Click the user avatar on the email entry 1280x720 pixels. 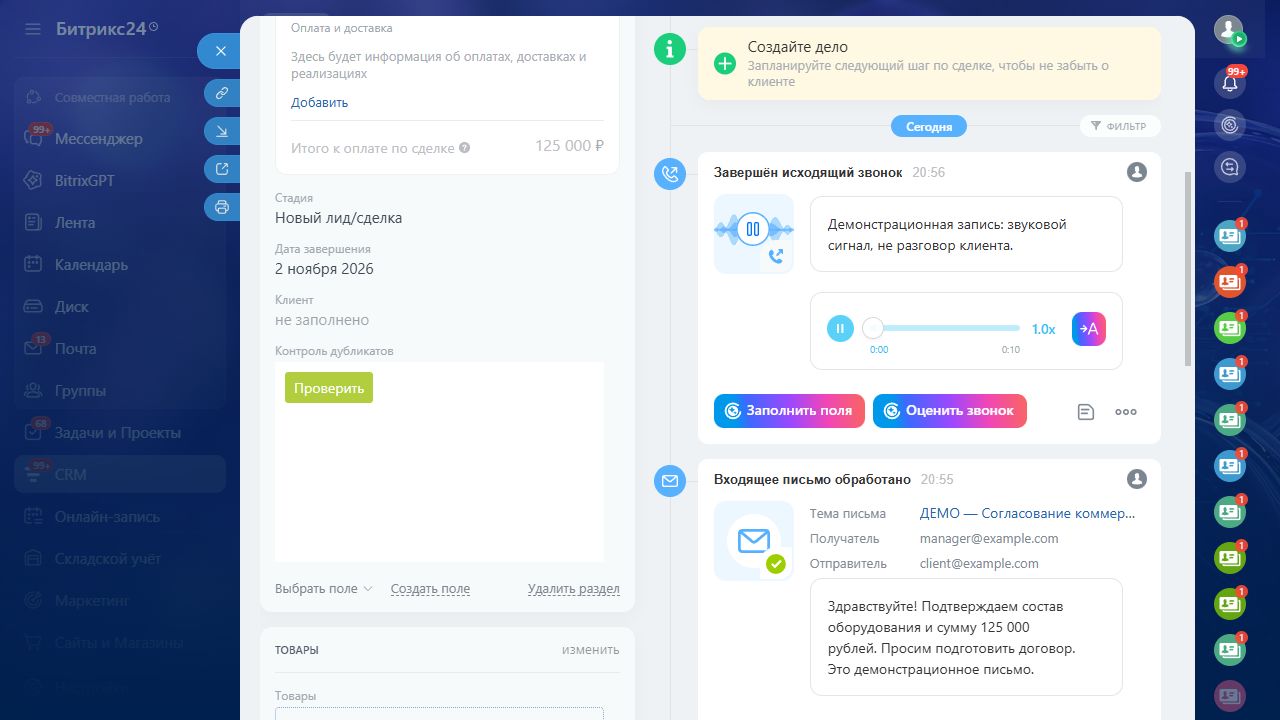tap(1137, 479)
